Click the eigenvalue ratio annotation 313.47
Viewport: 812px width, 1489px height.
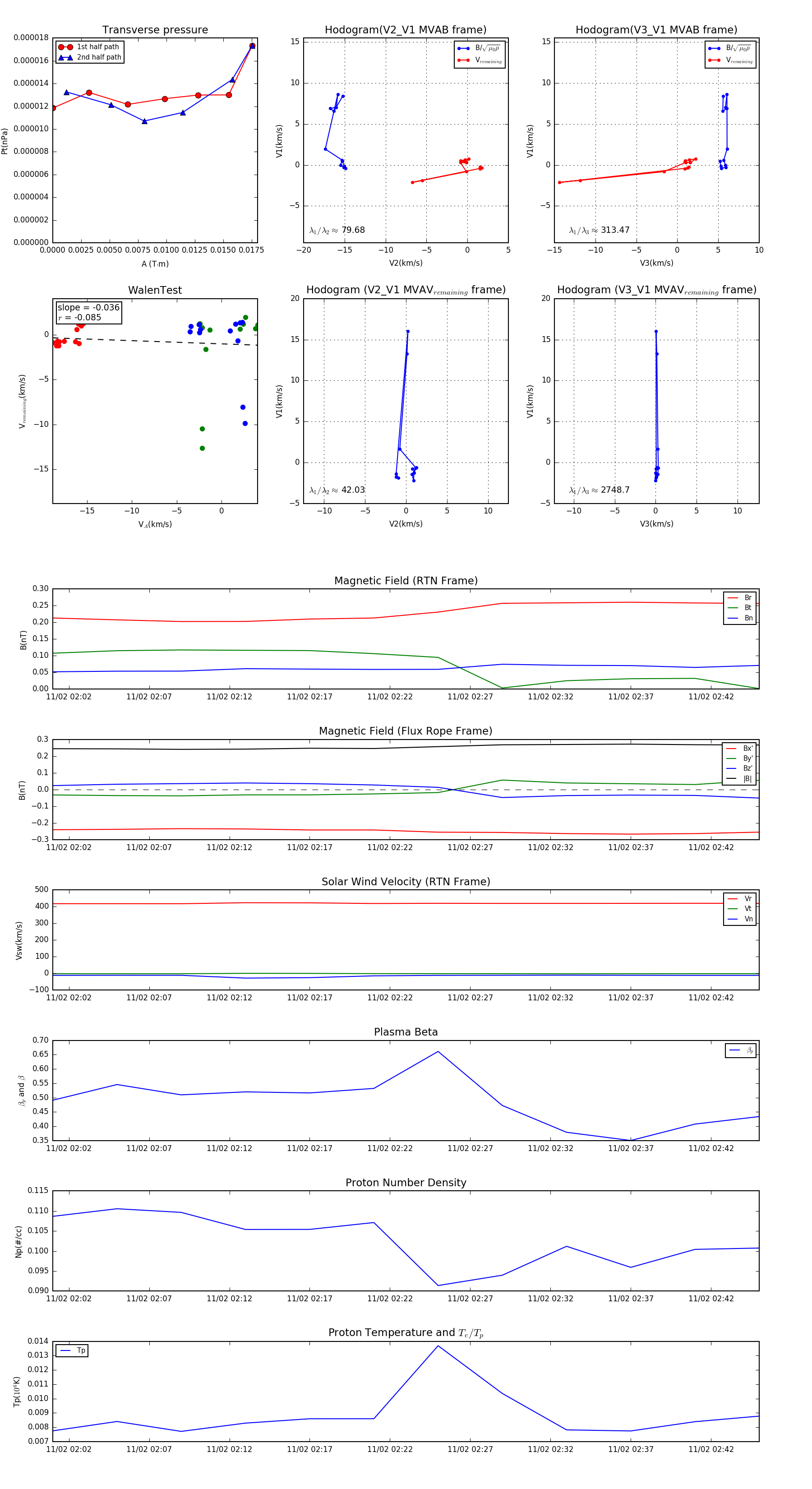[x=599, y=230]
